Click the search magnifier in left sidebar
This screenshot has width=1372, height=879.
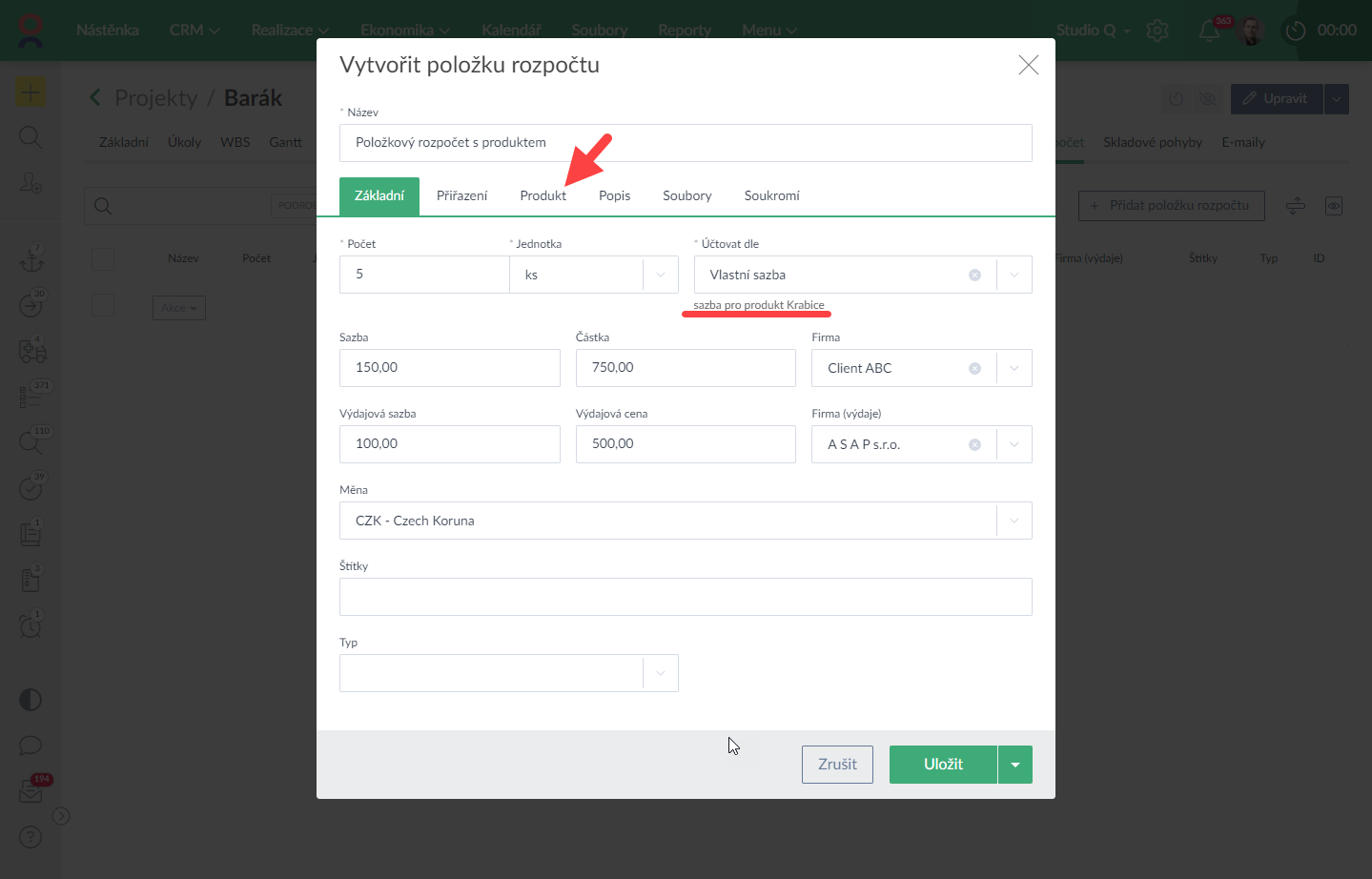click(31, 137)
